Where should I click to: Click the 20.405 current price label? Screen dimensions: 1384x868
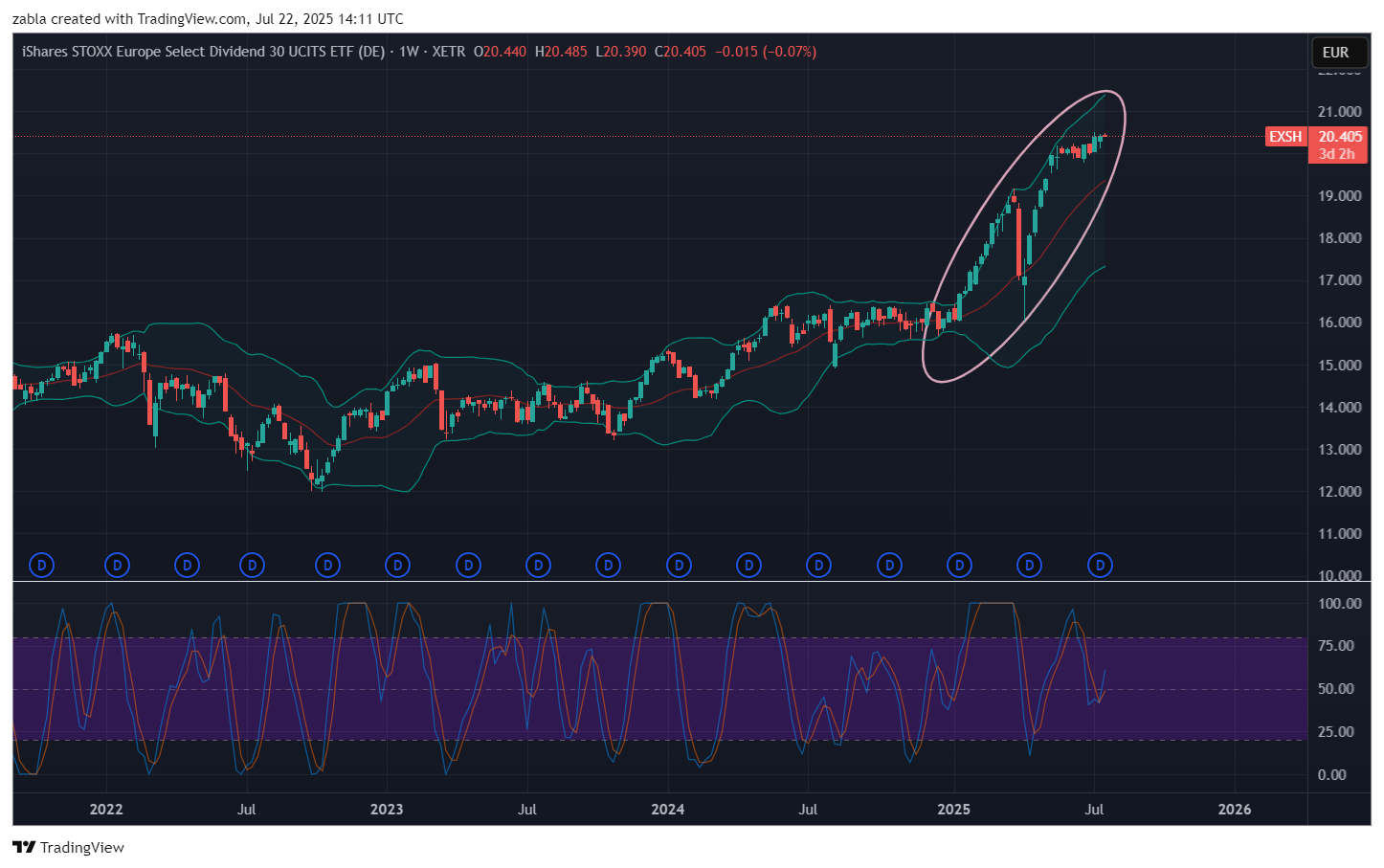(1339, 137)
